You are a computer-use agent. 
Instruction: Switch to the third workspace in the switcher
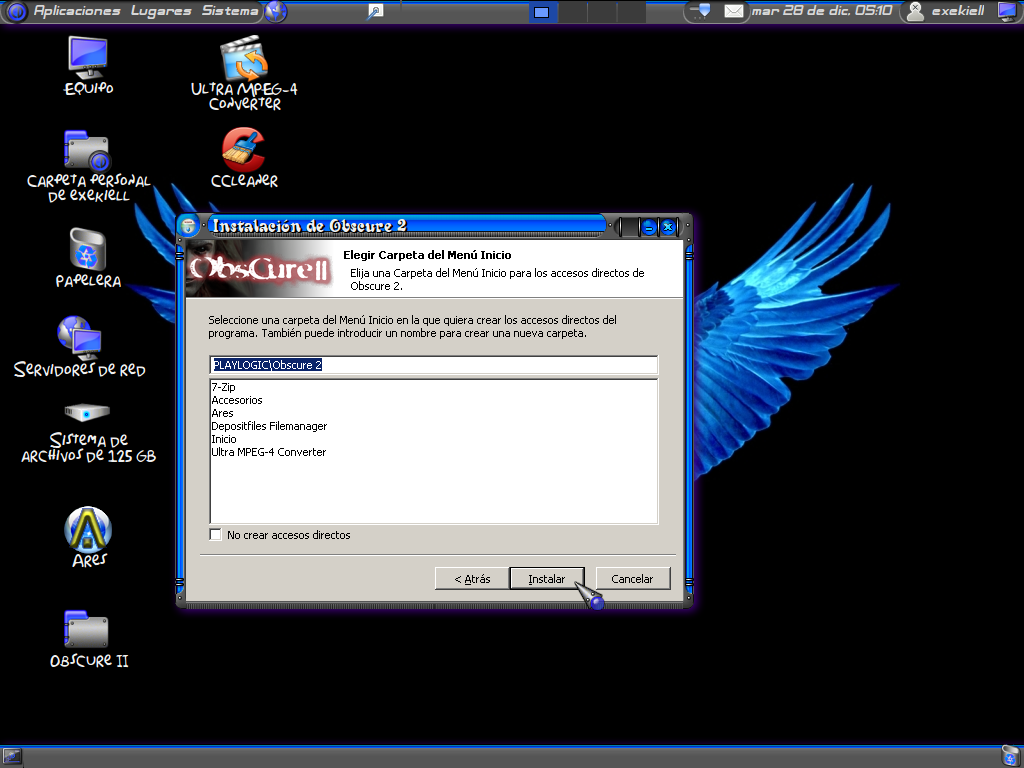click(601, 12)
